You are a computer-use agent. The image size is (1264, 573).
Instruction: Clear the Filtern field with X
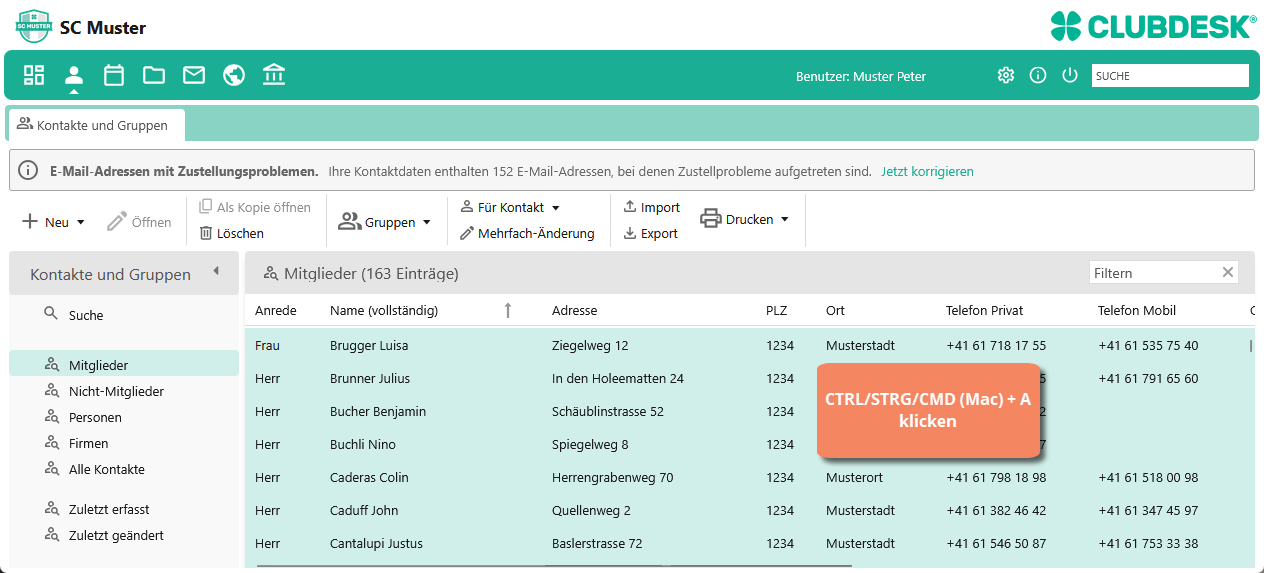pos(1228,273)
